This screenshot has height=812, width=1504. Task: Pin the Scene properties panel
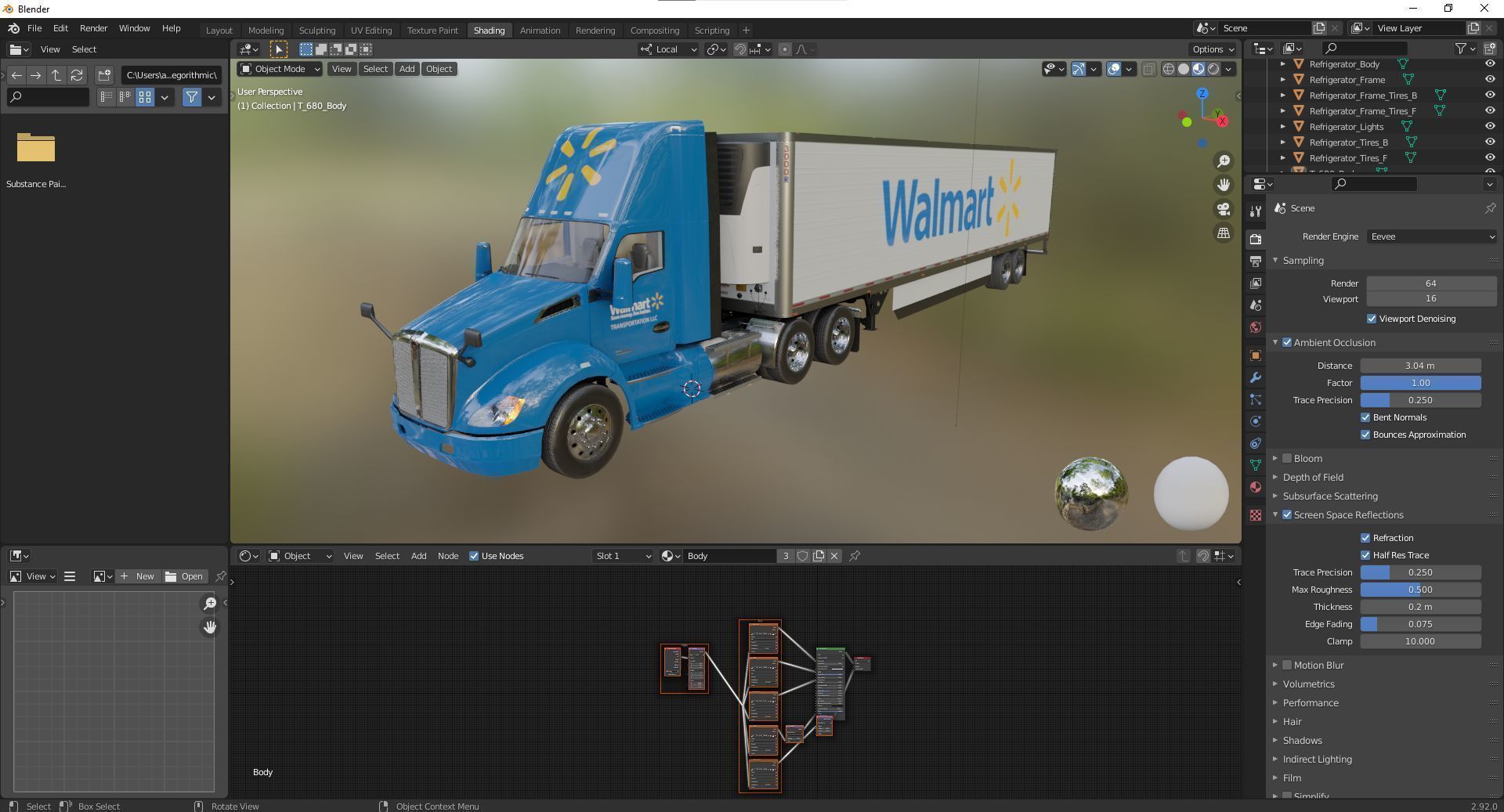click(1490, 208)
